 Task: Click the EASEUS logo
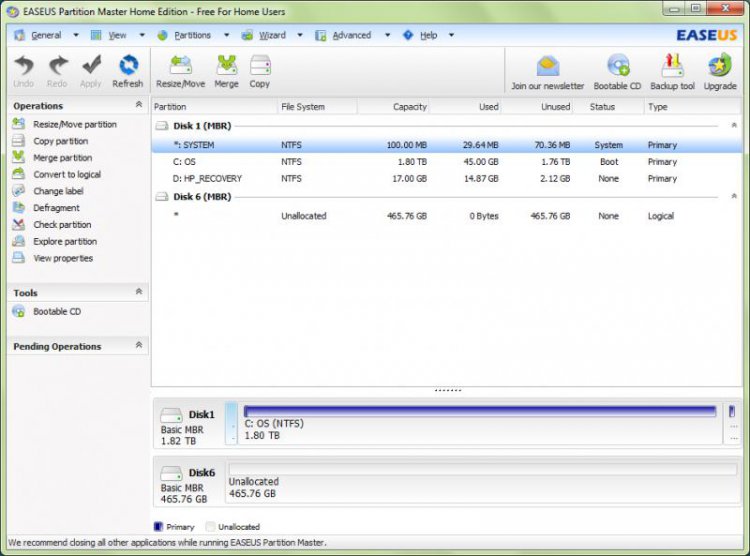706,35
